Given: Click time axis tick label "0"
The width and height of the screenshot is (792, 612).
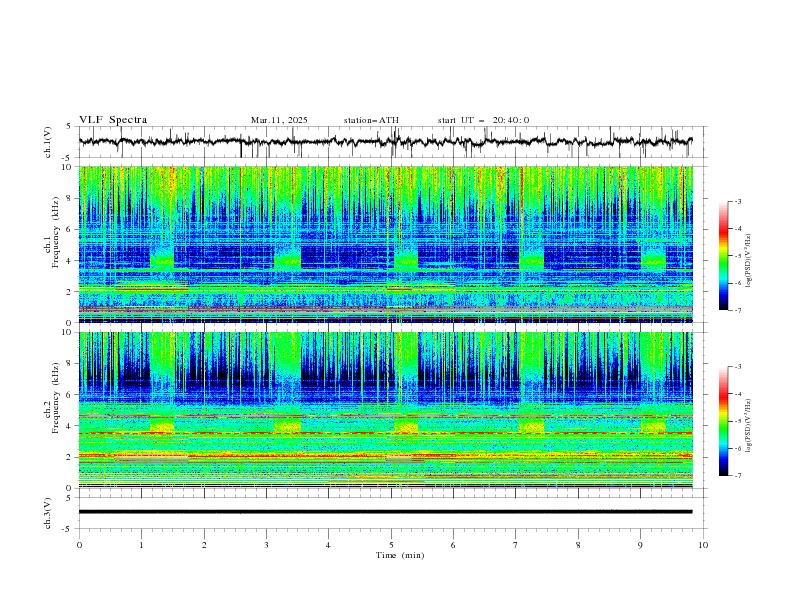Looking at the screenshot, I should tap(79, 545).
